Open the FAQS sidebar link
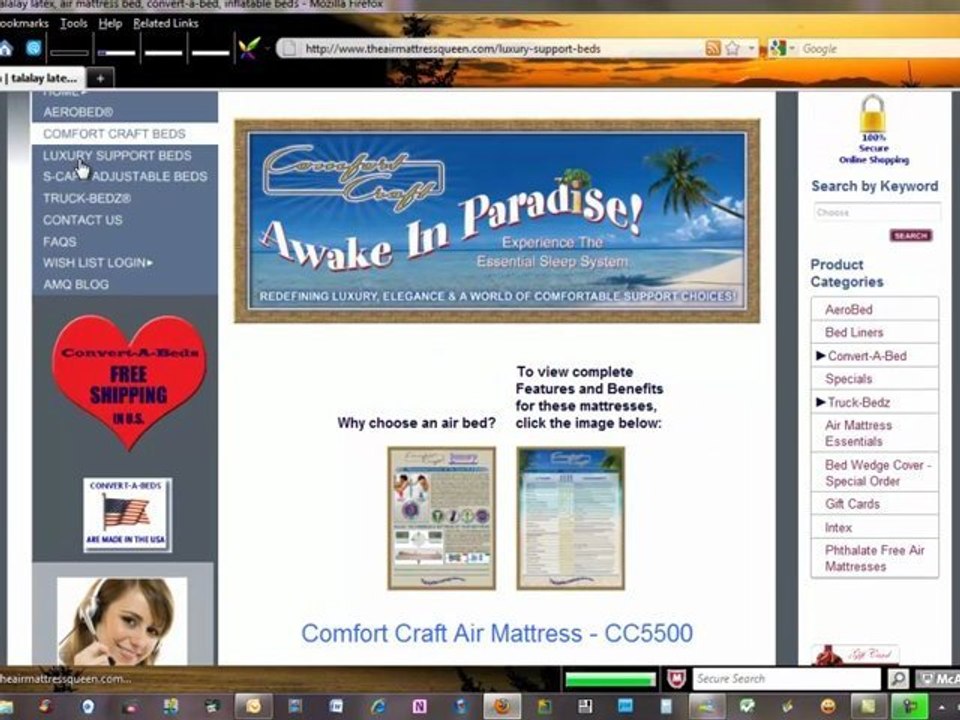The height and width of the screenshot is (720, 960). tap(59, 241)
